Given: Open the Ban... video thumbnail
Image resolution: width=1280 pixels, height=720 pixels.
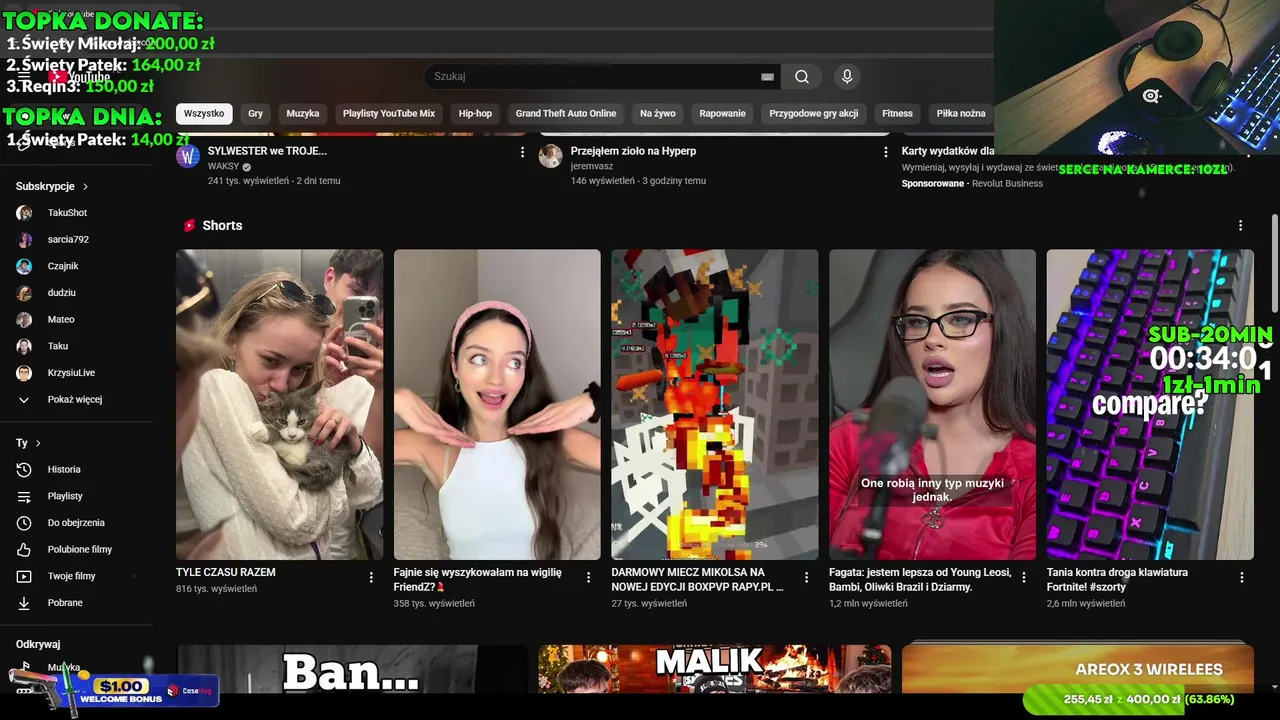Looking at the screenshot, I should pos(352,669).
